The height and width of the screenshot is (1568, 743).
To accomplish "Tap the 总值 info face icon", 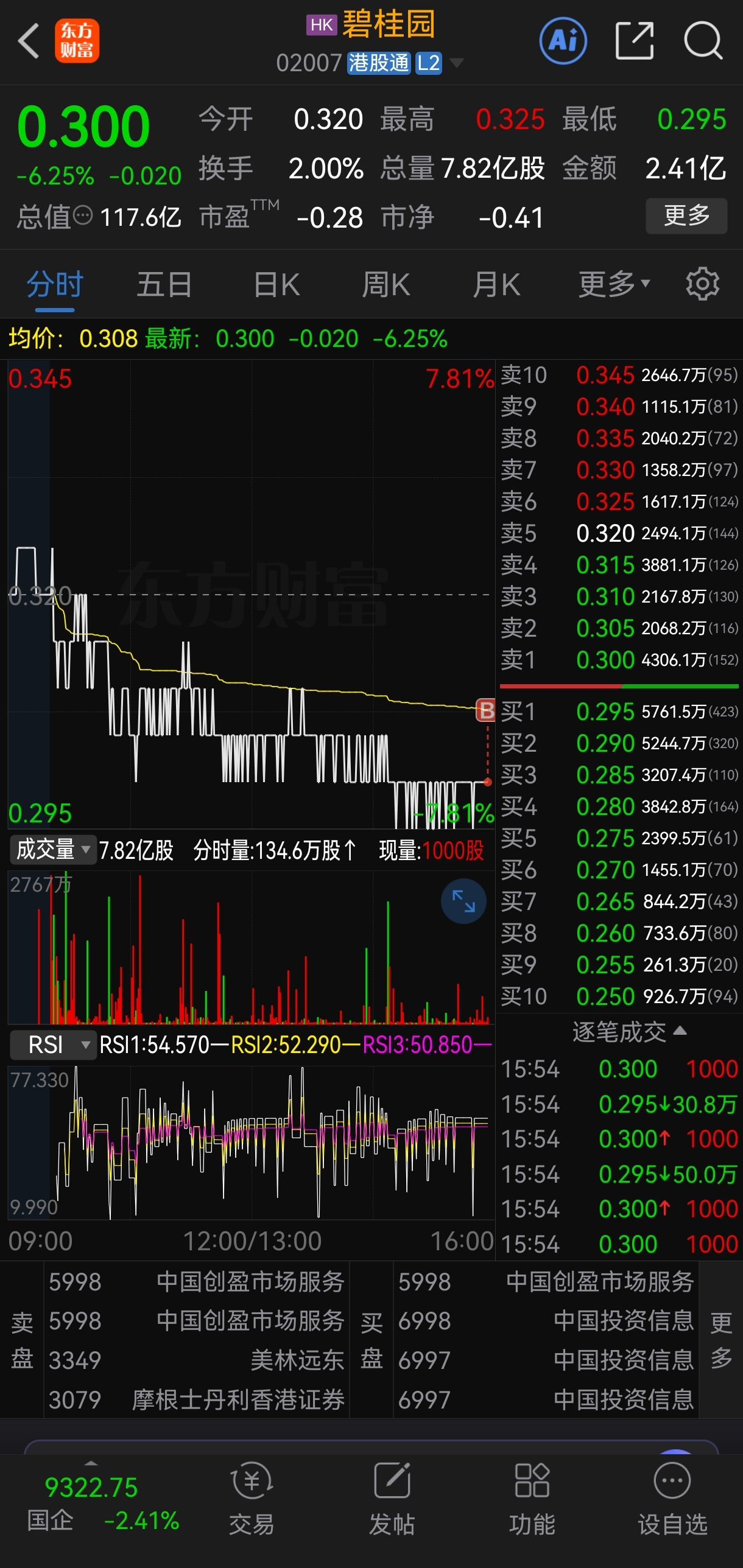I will [83, 215].
